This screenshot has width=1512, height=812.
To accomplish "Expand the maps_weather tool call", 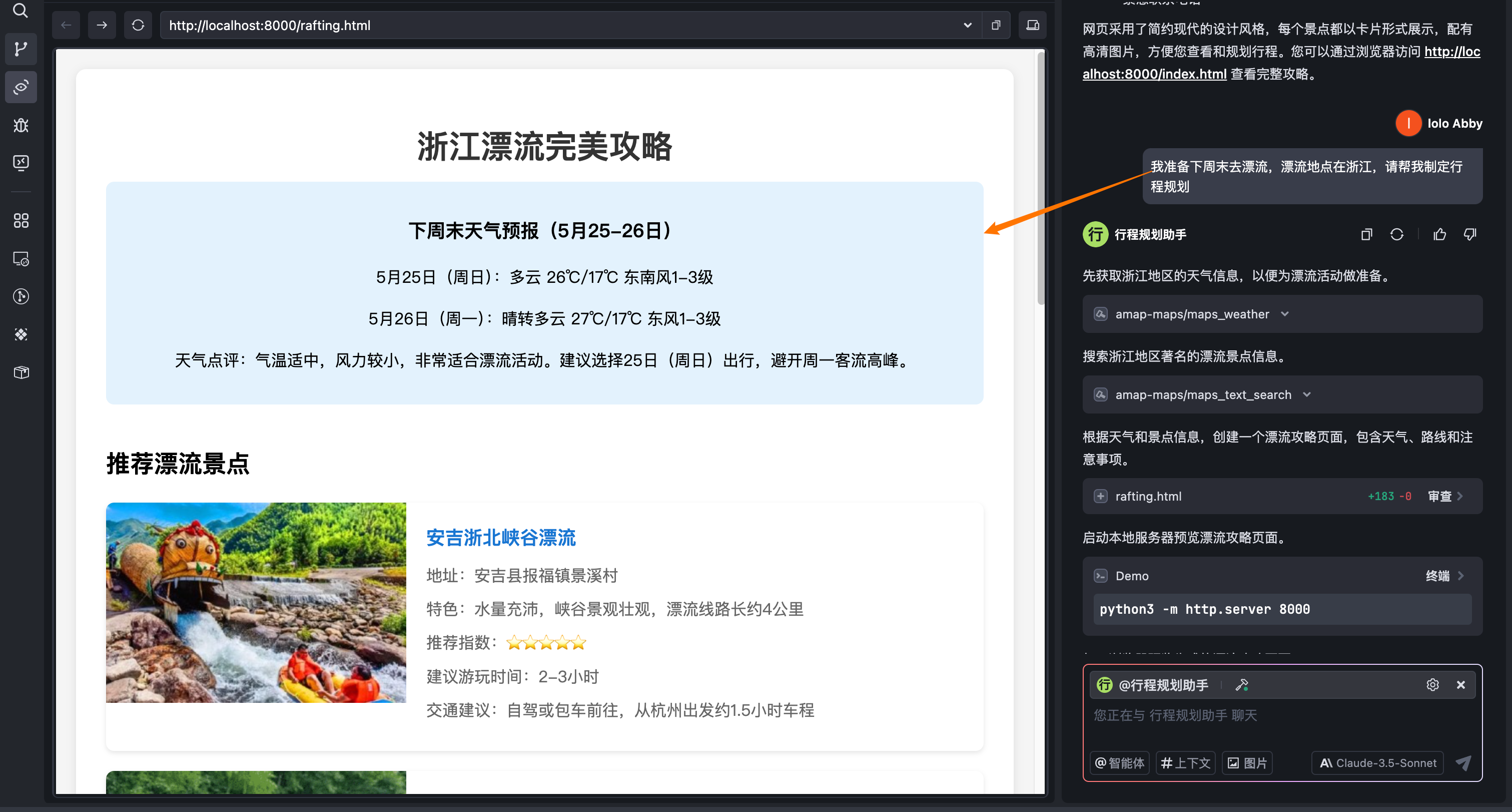I will tap(1285, 314).
